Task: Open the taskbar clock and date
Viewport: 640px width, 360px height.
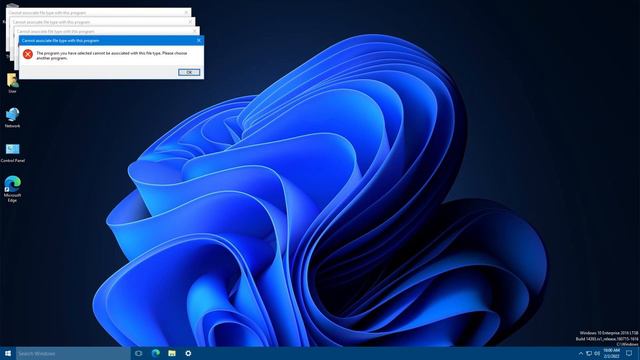Action: (x=611, y=353)
